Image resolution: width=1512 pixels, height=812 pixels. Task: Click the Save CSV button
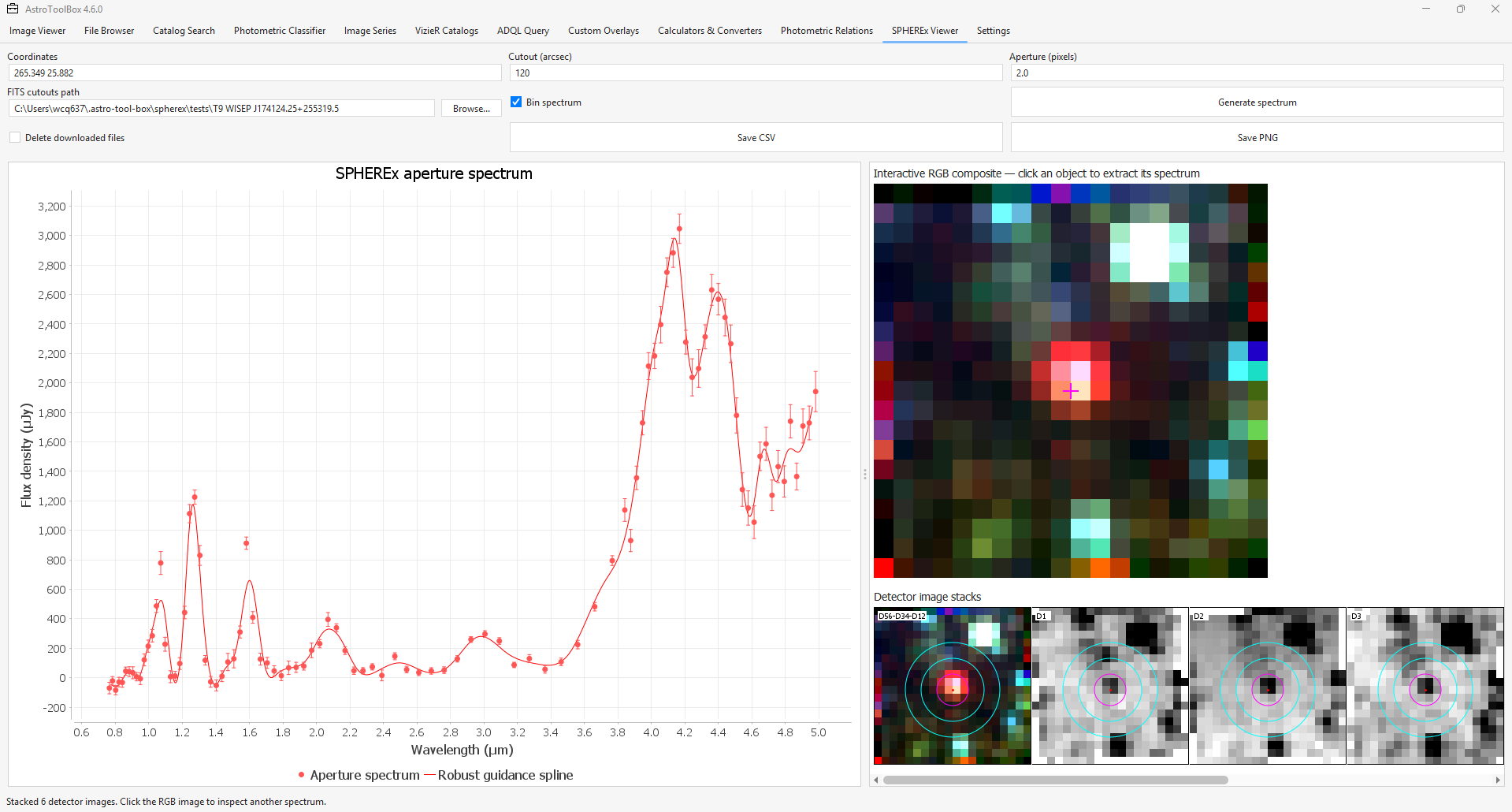(x=756, y=138)
